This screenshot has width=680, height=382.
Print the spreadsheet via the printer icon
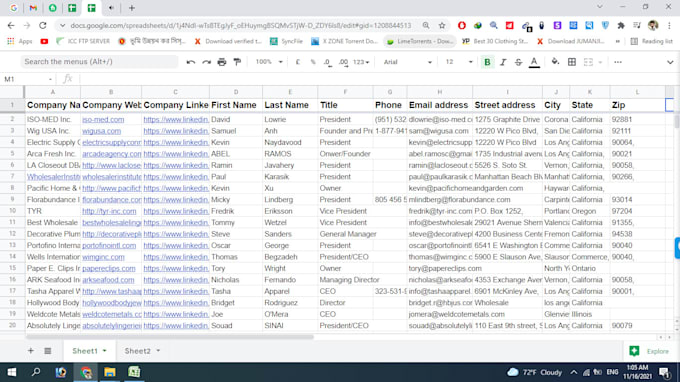[222, 62]
